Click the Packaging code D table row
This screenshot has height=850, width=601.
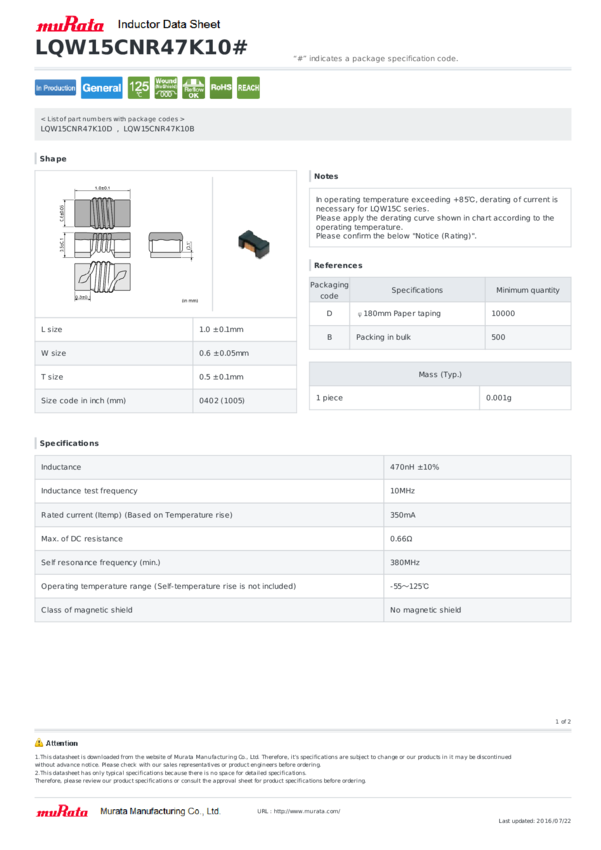[x=440, y=313]
